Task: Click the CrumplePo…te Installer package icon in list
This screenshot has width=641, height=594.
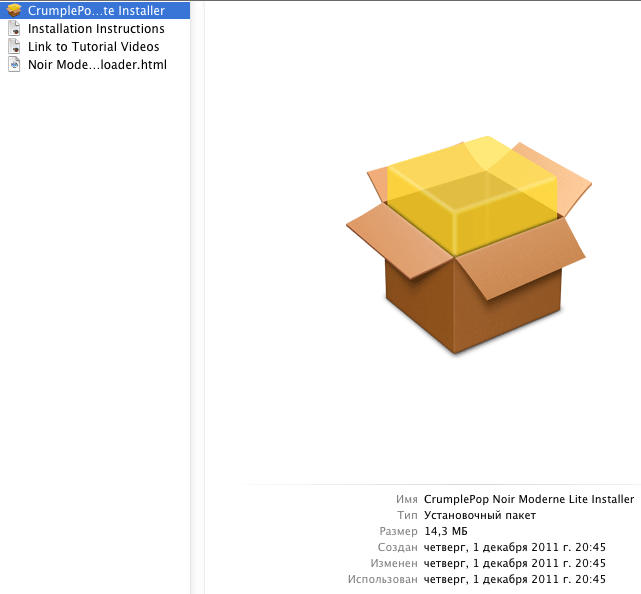Action: 14,10
